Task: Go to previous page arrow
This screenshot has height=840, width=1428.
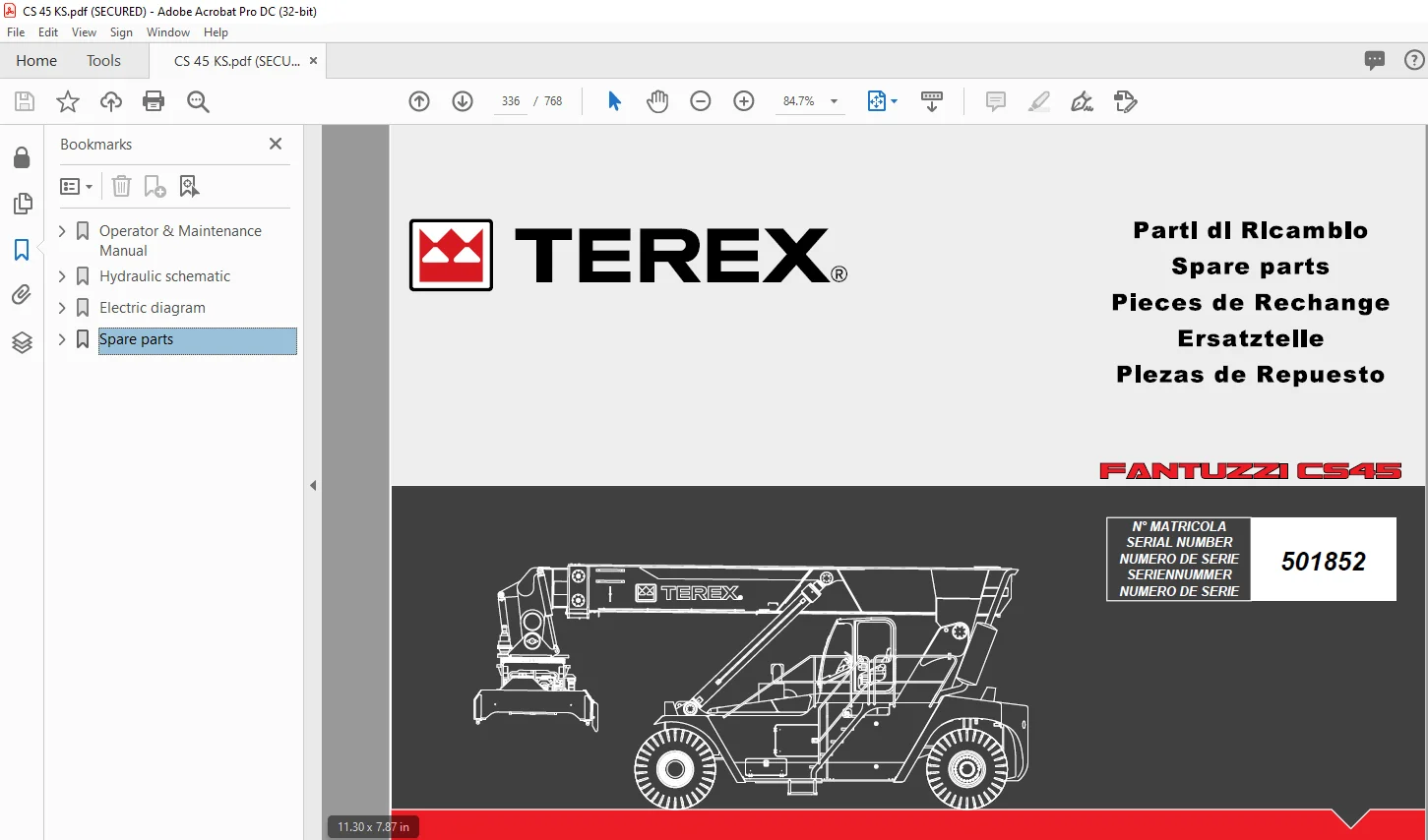Action: tap(419, 101)
